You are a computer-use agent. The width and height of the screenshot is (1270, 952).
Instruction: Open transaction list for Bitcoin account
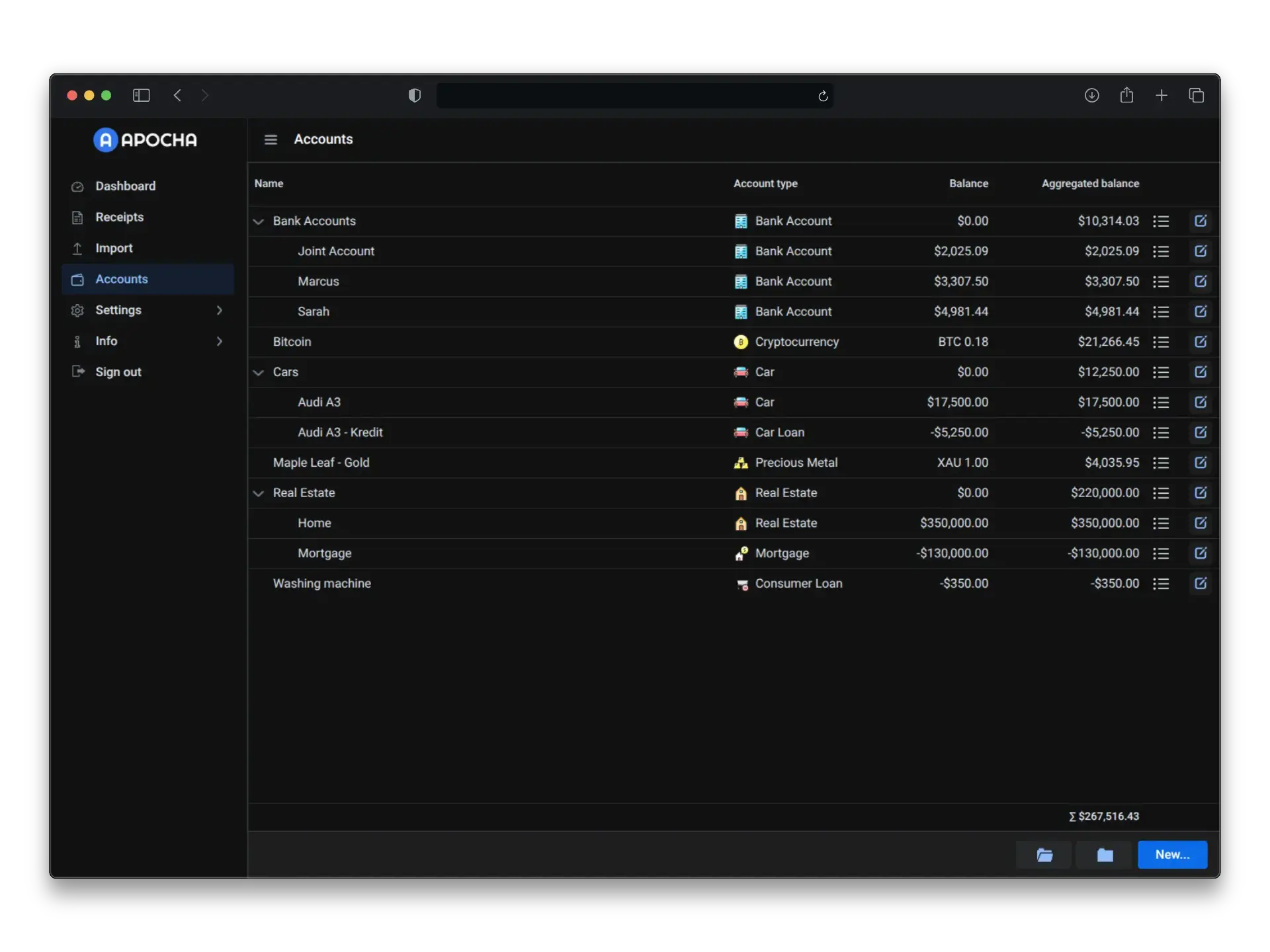pos(1161,342)
